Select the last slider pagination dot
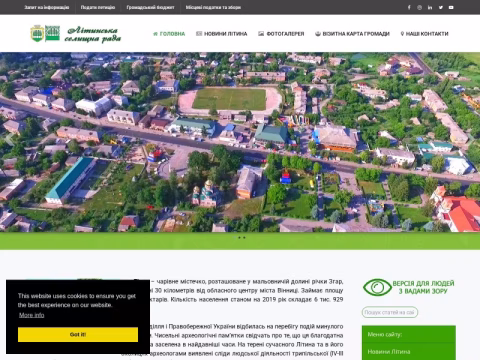This screenshot has height=360, width=480. pos(244,238)
